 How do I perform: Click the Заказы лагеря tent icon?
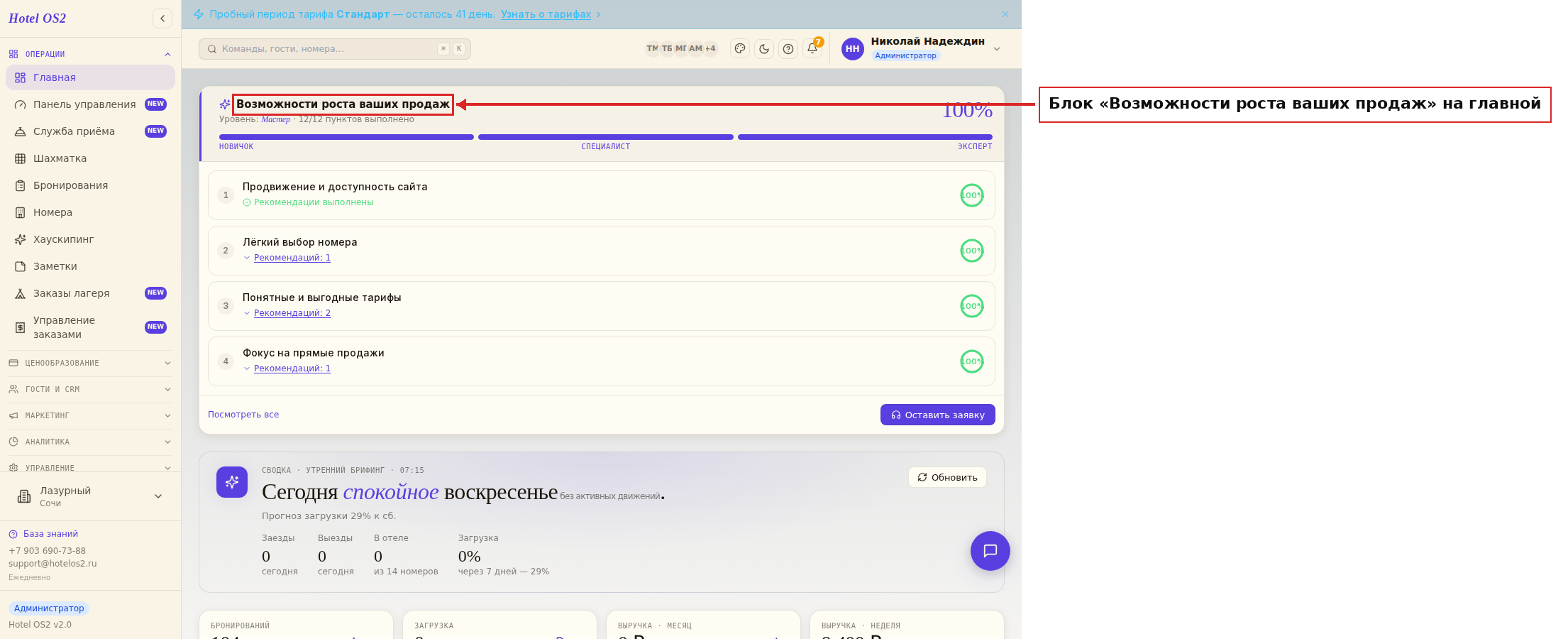pyautogui.click(x=21, y=293)
